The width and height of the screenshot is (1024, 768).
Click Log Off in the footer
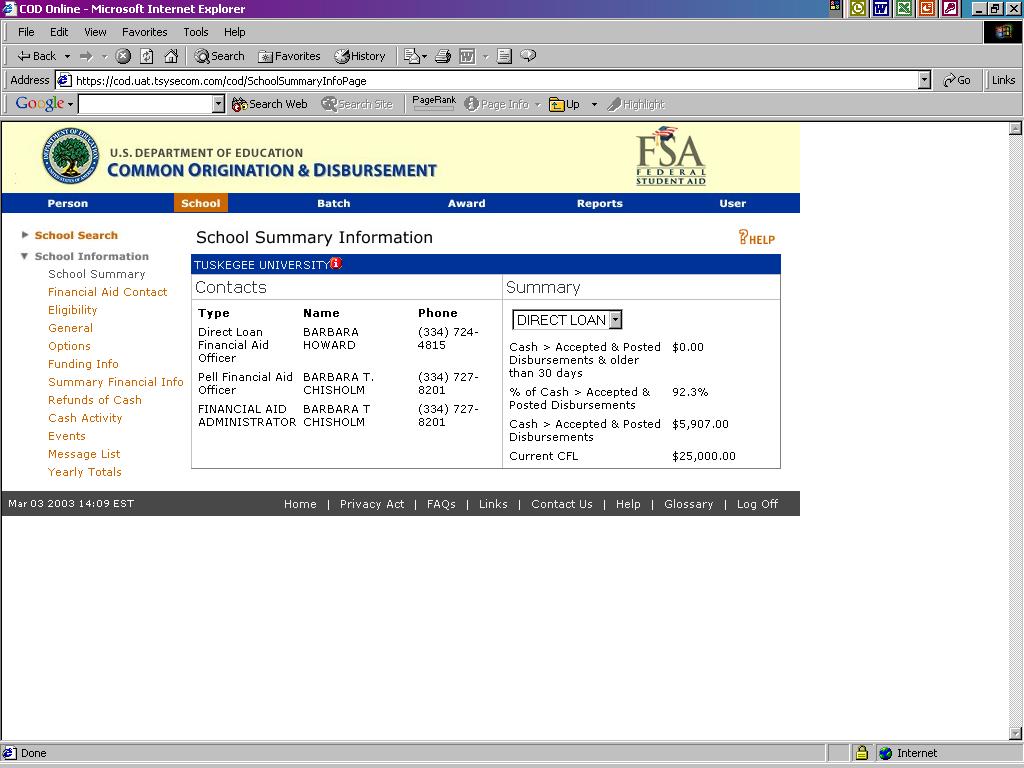coord(758,504)
